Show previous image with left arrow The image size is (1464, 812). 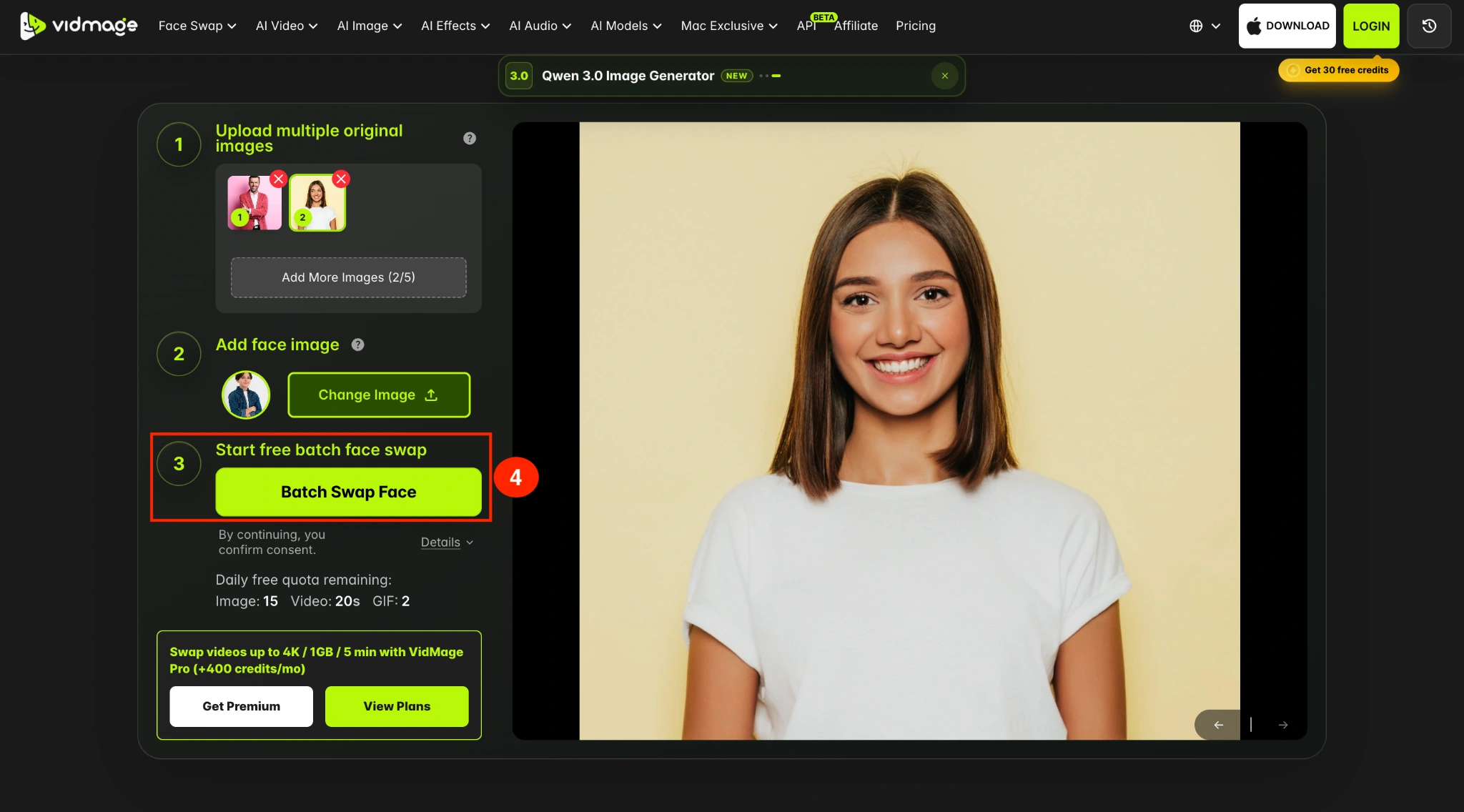point(1219,725)
